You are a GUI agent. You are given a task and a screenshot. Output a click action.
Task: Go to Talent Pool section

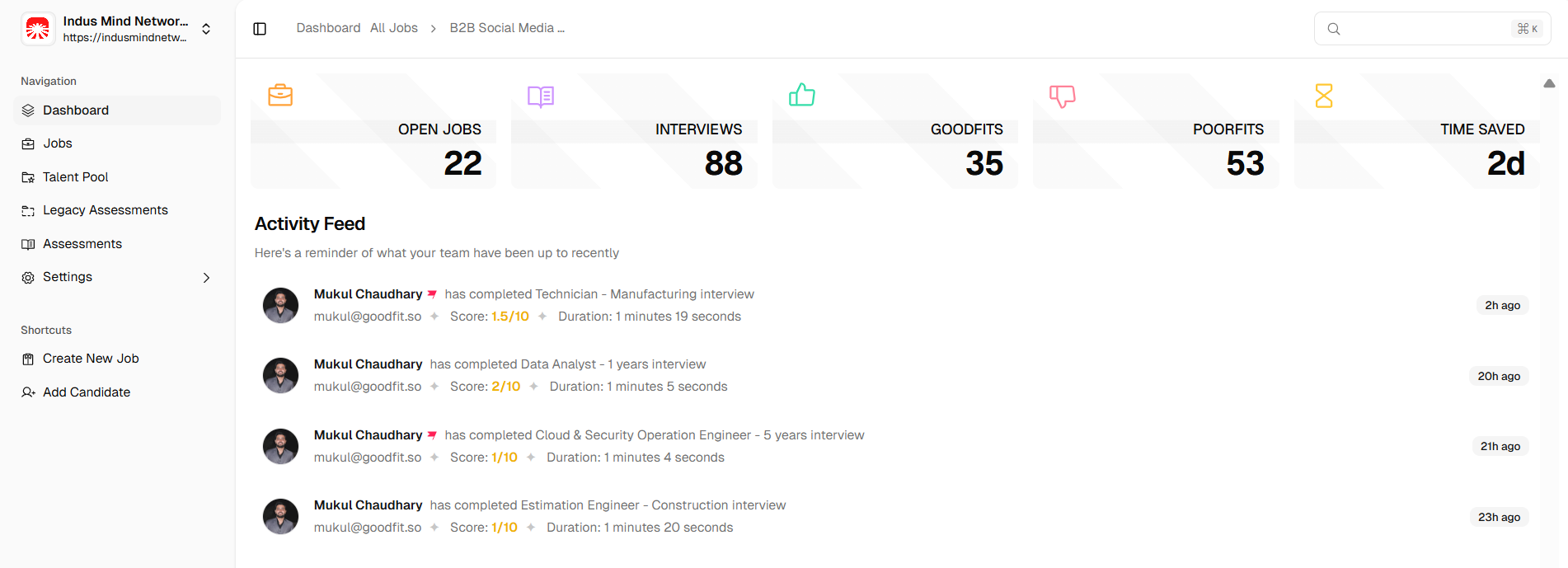tap(75, 177)
